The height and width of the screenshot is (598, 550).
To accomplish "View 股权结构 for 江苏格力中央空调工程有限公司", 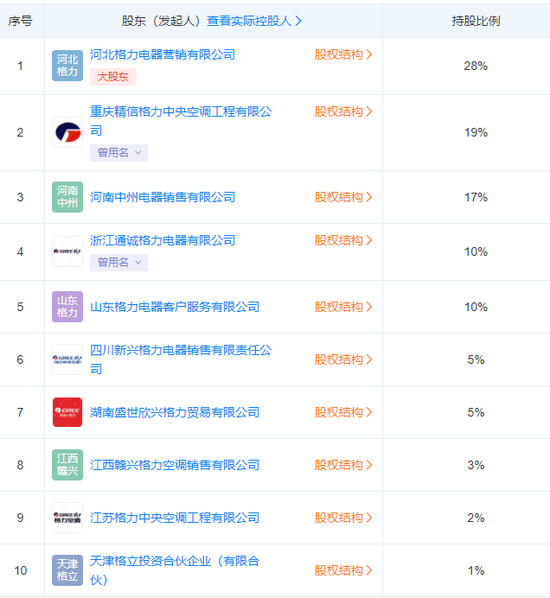I will 343,518.
